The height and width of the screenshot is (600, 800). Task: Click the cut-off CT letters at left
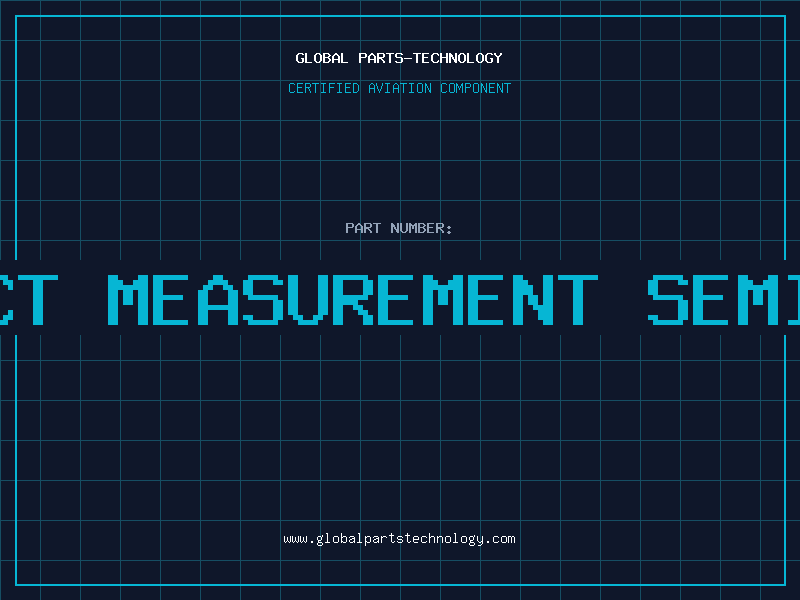coord(29,300)
